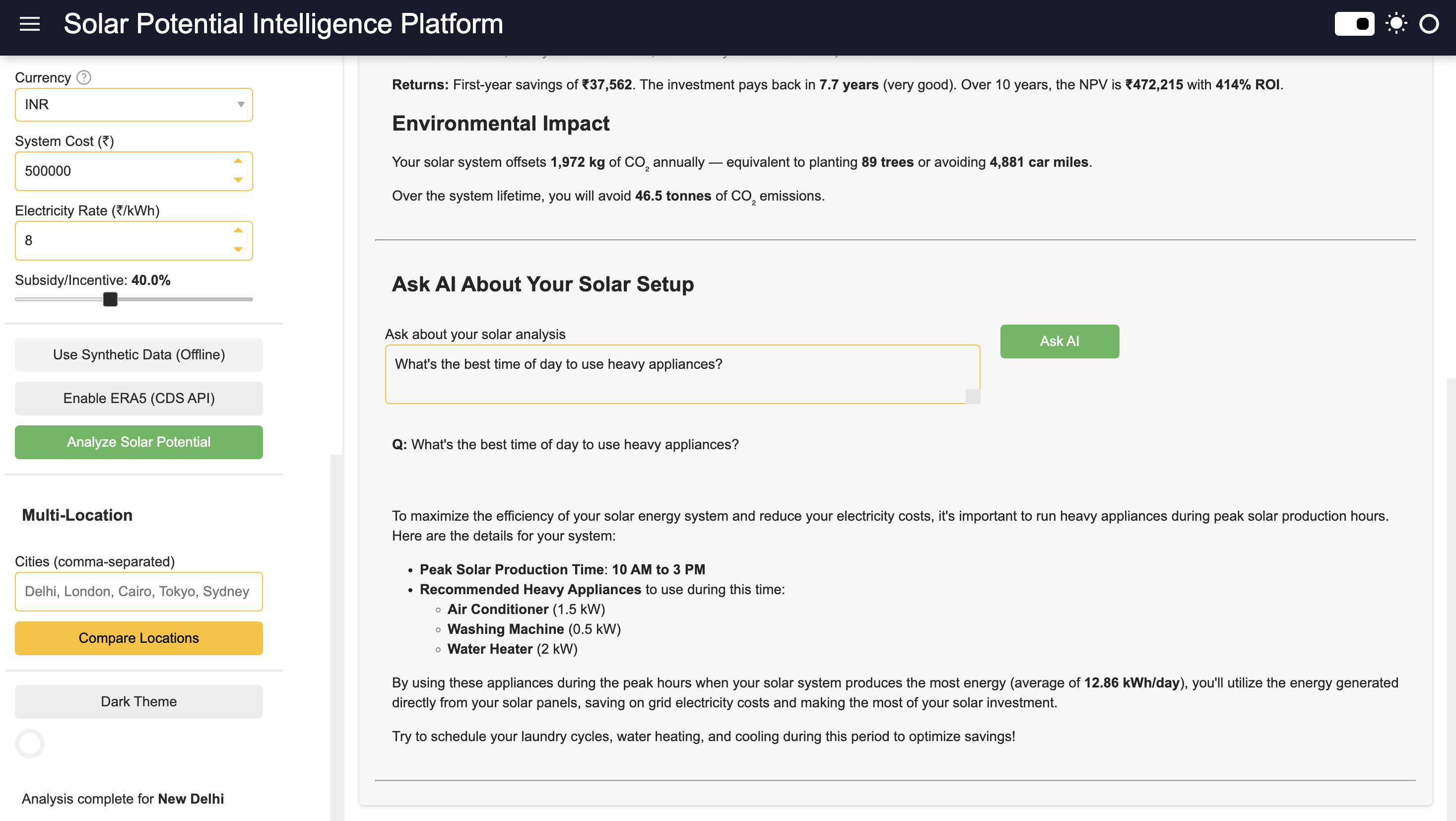
Task: Increase Electricity Rate with up arrow
Action: pyautogui.click(x=238, y=231)
